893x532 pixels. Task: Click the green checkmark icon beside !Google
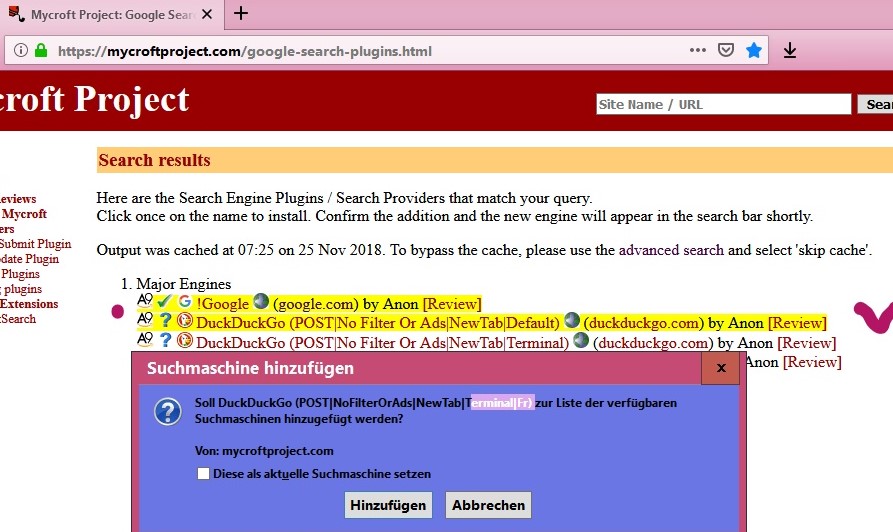[164, 301]
